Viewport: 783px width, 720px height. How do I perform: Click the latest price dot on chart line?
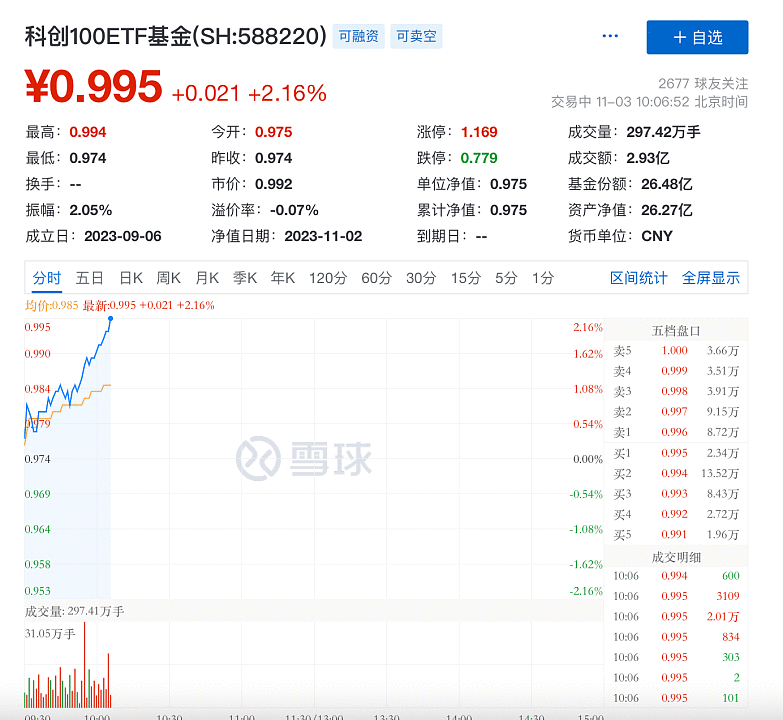[x=110, y=318]
